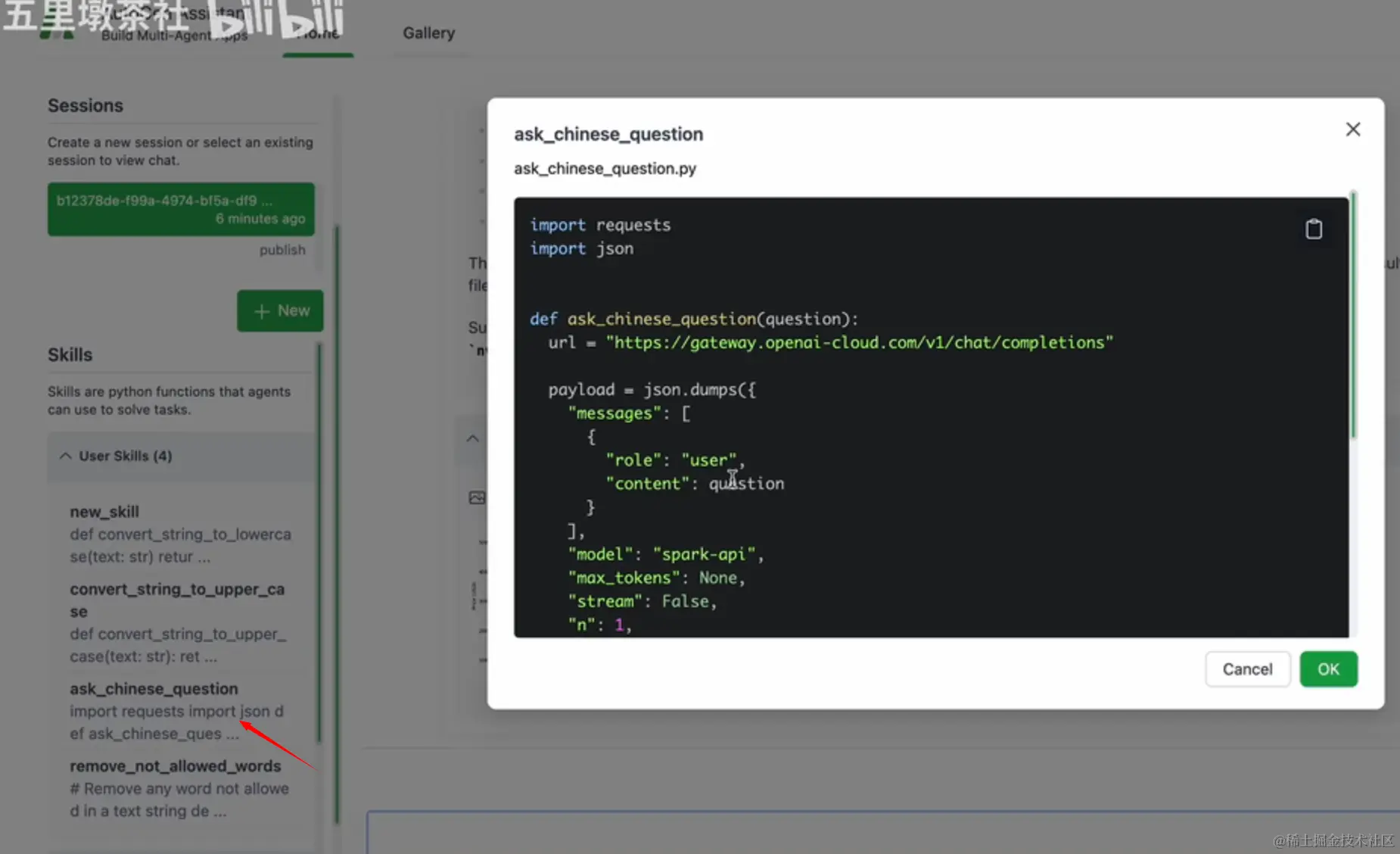Screen dimensions: 1400x854
Task: Open the new_skill skill
Action: point(181,534)
